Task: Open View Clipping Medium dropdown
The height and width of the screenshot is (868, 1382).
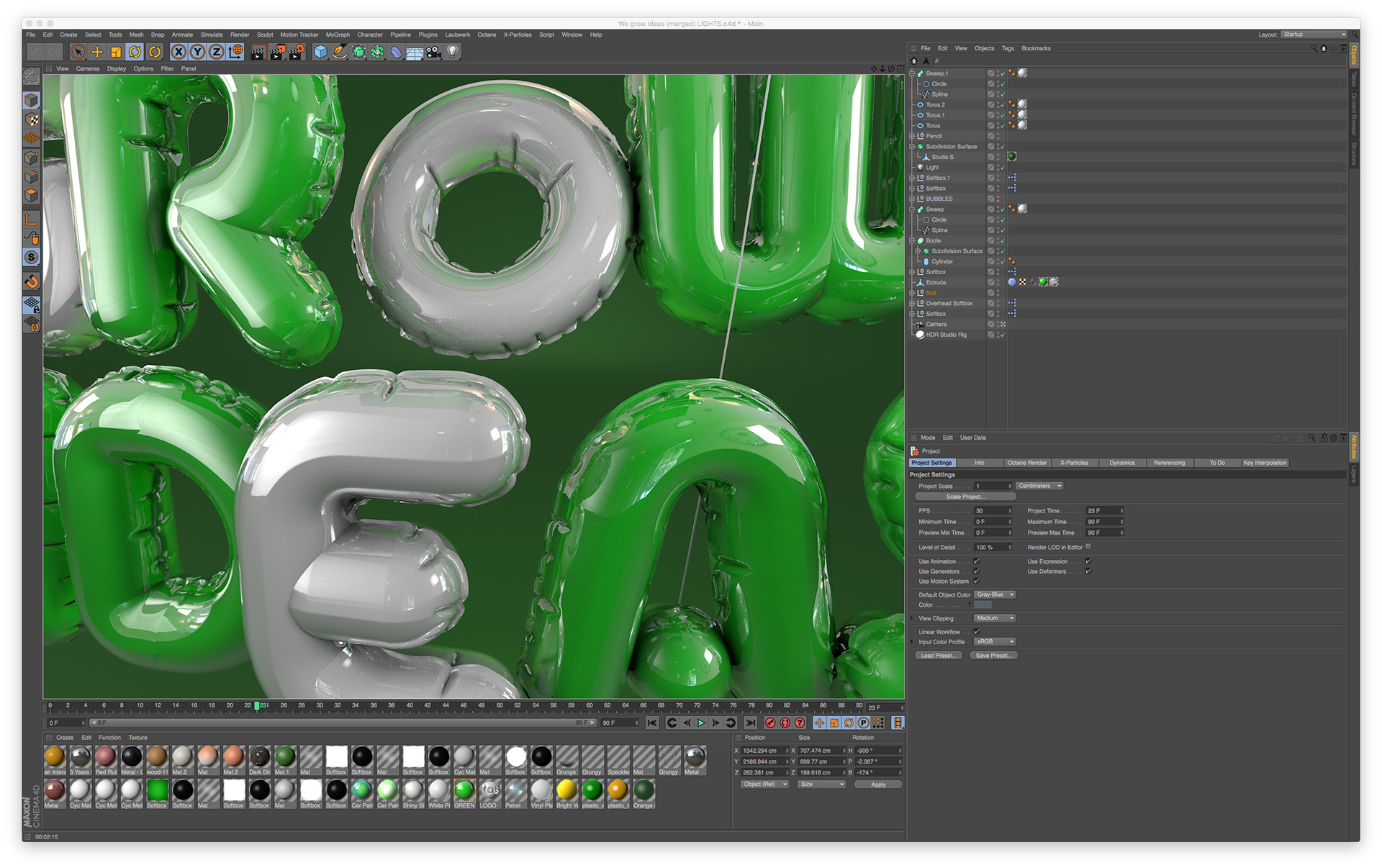Action: coord(995,618)
